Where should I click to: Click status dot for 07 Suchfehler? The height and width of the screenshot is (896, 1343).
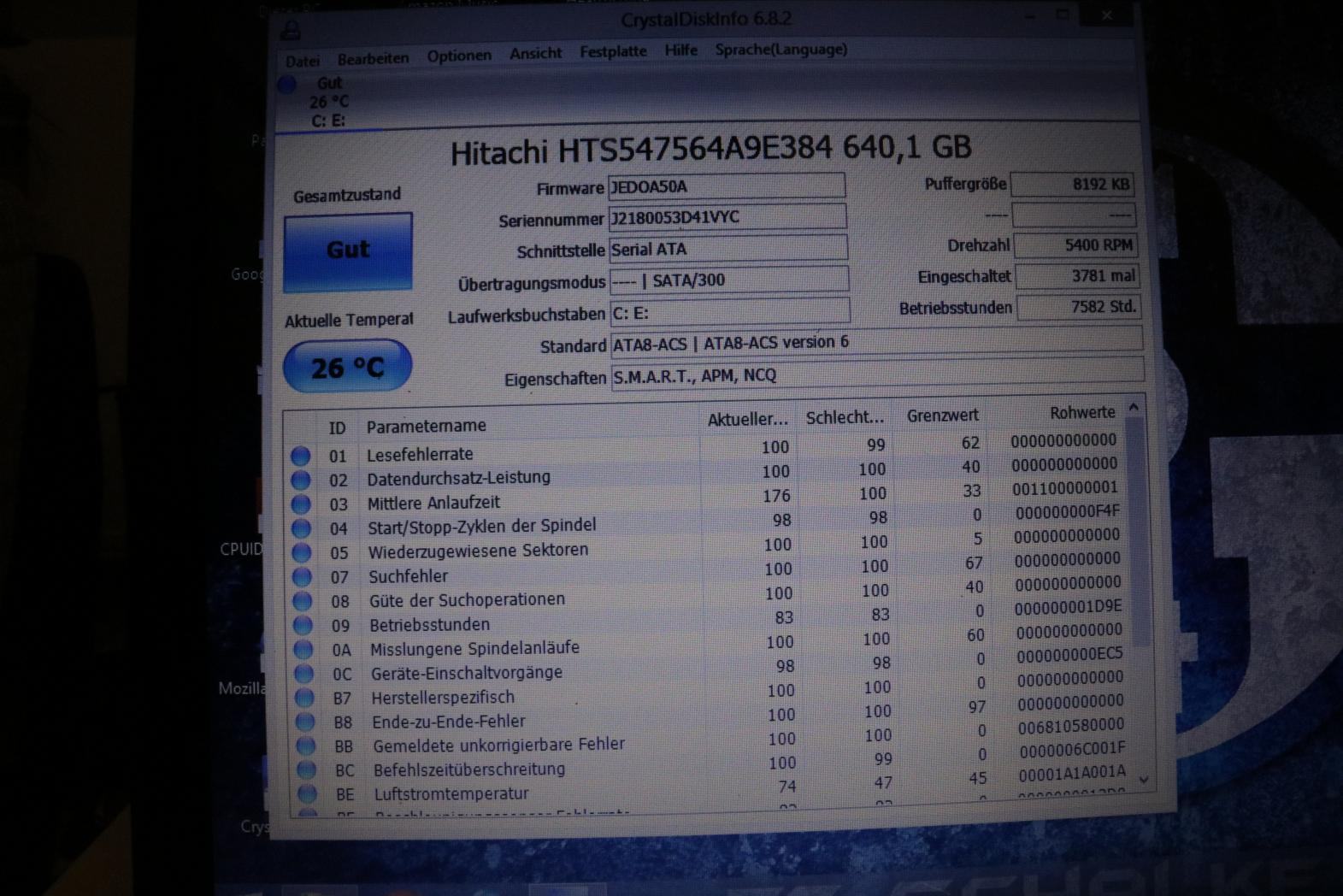303,577
